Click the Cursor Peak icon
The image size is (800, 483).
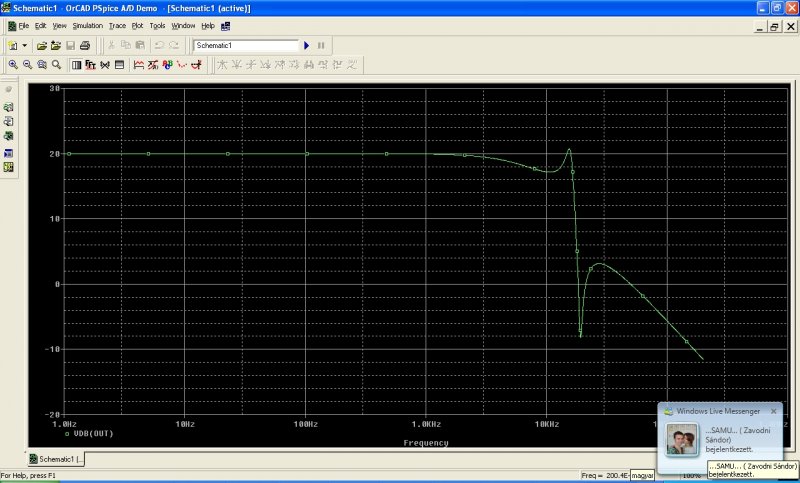pyautogui.click(x=222, y=65)
